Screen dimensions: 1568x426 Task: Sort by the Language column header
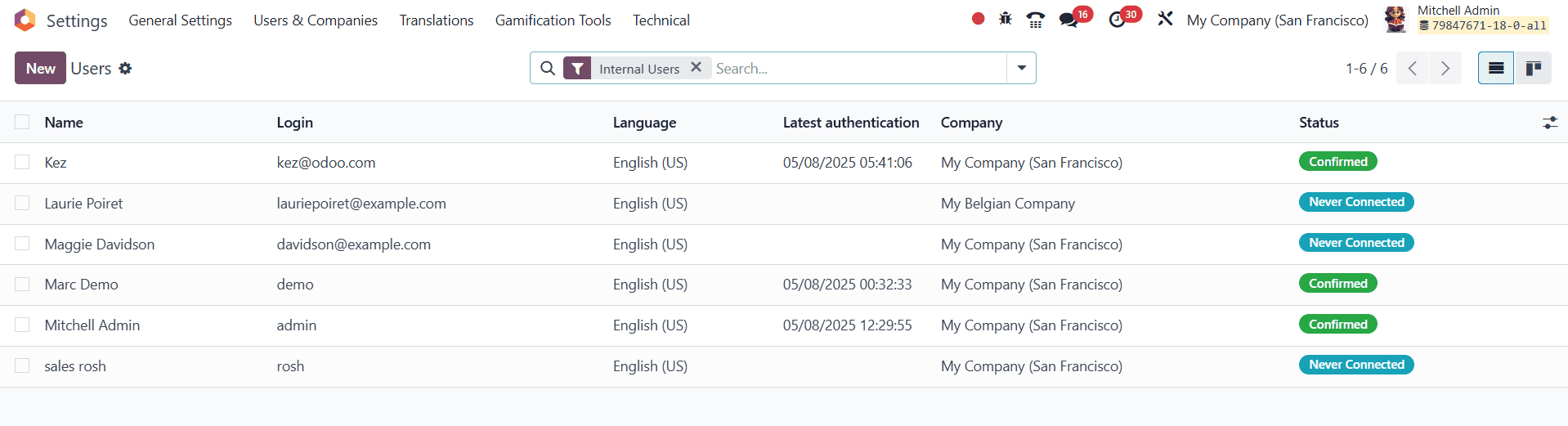coord(644,122)
